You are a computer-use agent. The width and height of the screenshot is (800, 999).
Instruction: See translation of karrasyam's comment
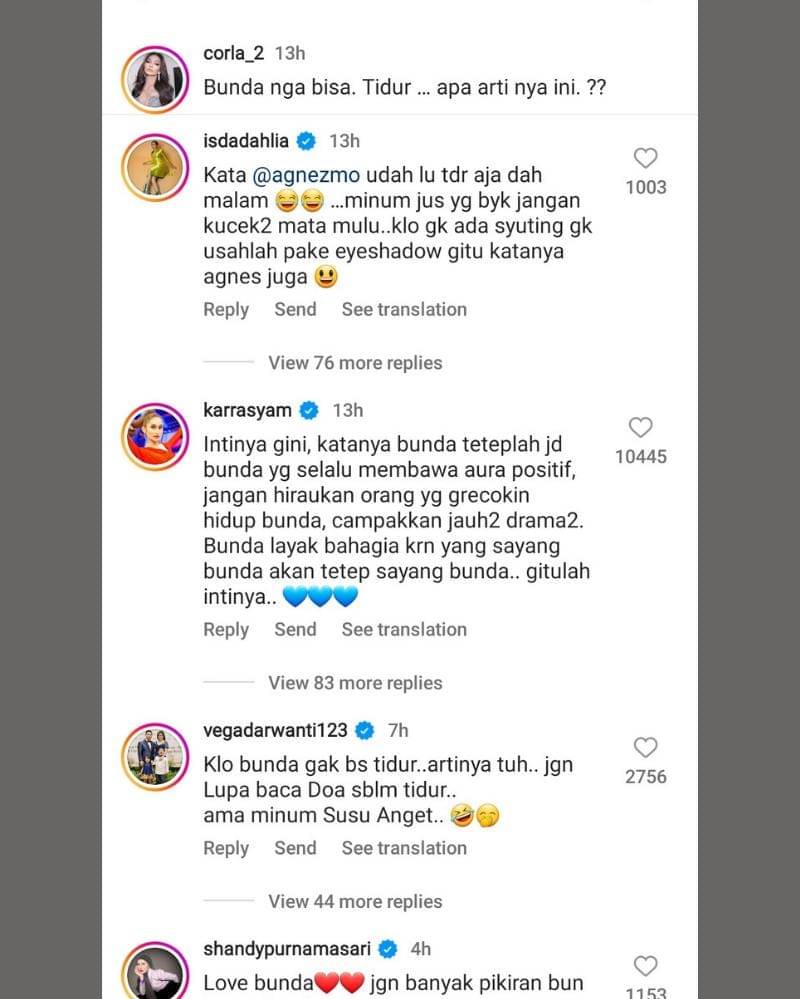pos(404,629)
